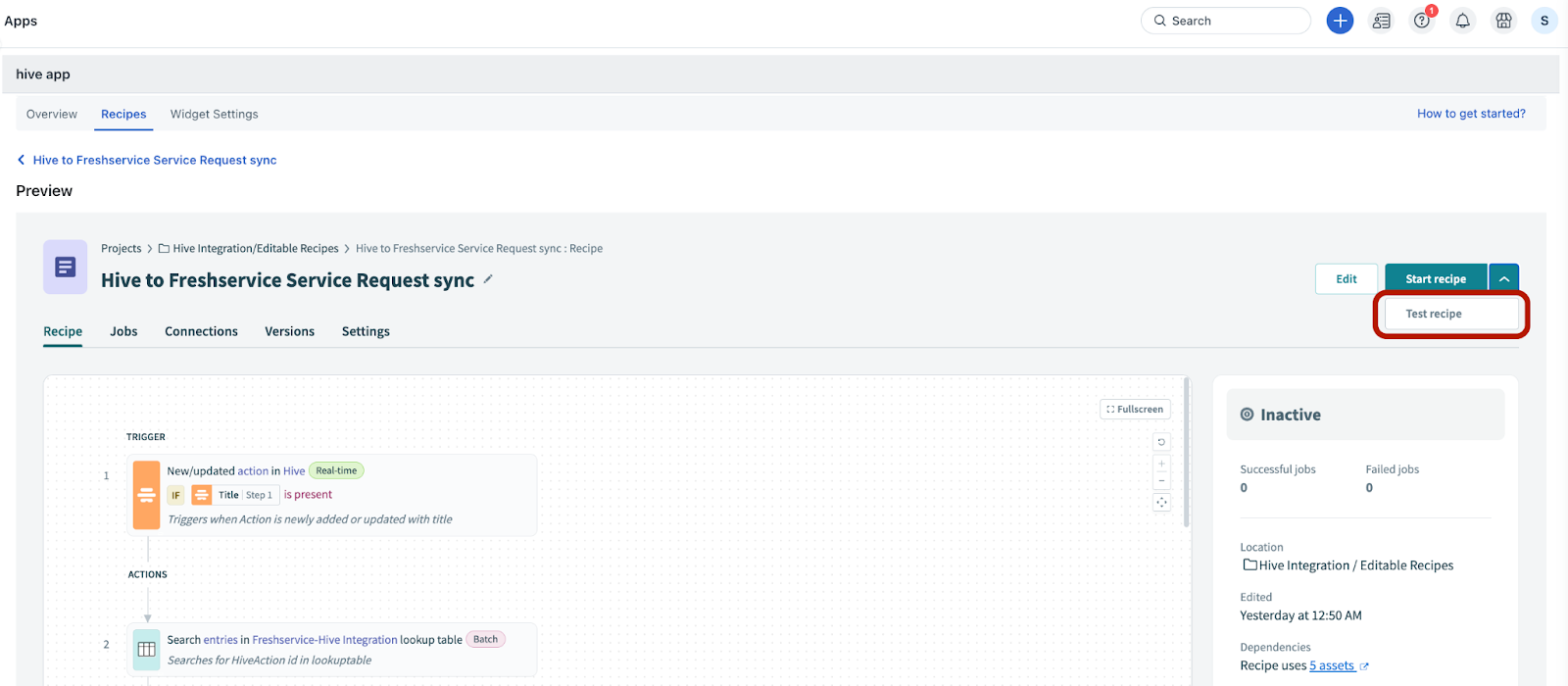Click the fit-to-view arrows icon on canvas
This screenshot has height=686, width=1568.
pyautogui.click(x=1161, y=503)
